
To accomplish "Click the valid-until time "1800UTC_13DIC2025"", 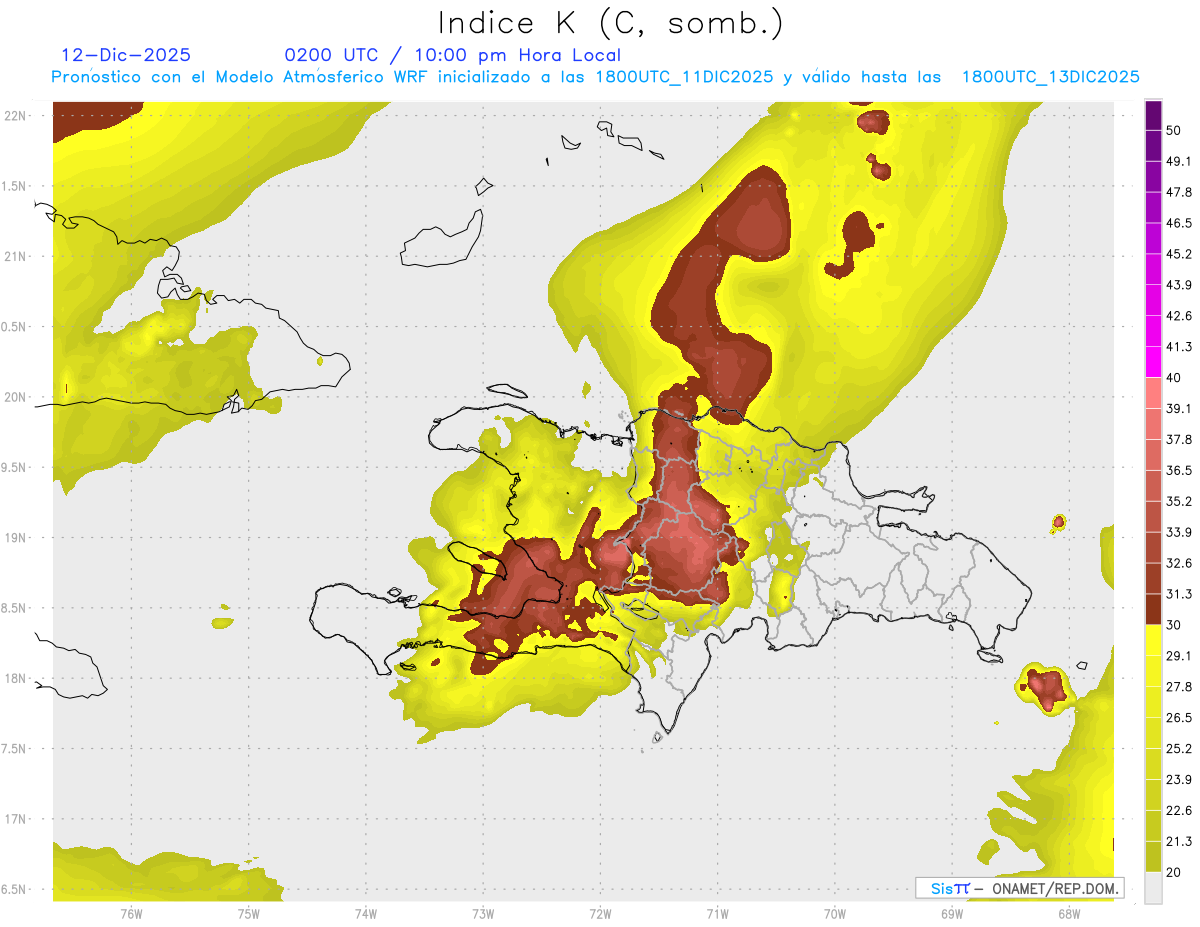I will coord(1050,77).
